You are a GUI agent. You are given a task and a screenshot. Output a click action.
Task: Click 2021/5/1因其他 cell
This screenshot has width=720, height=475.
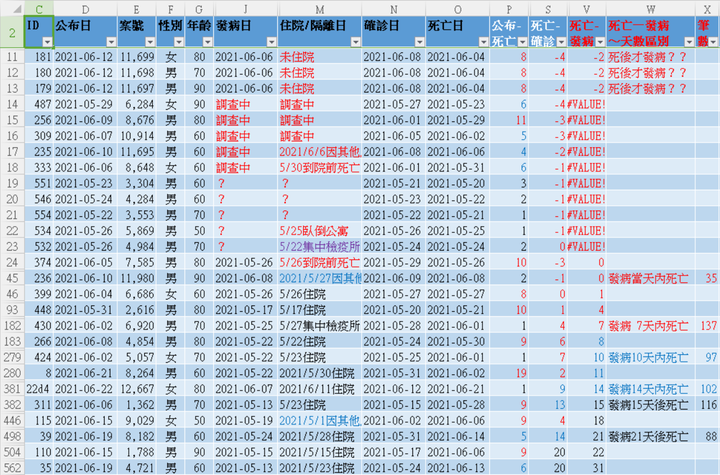(320, 420)
